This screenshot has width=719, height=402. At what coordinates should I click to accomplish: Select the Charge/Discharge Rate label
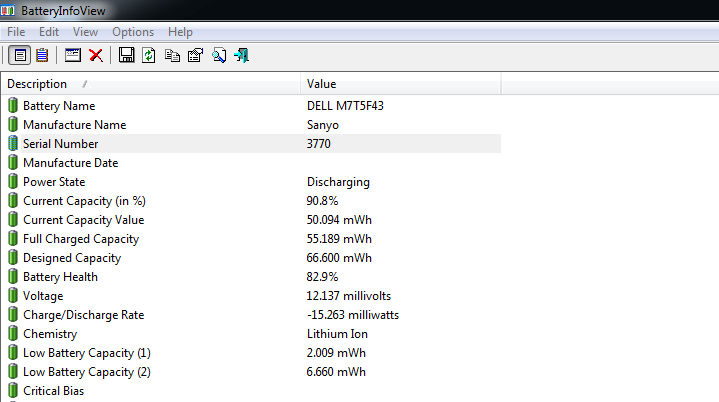point(83,315)
